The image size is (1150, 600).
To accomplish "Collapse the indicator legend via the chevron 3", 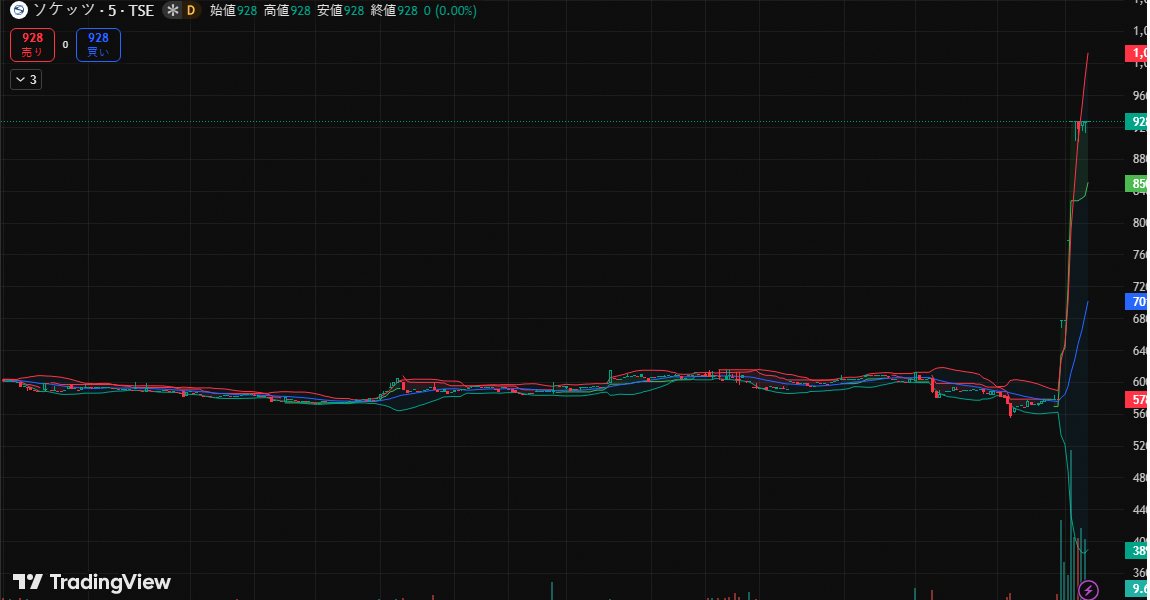I will coord(25,78).
